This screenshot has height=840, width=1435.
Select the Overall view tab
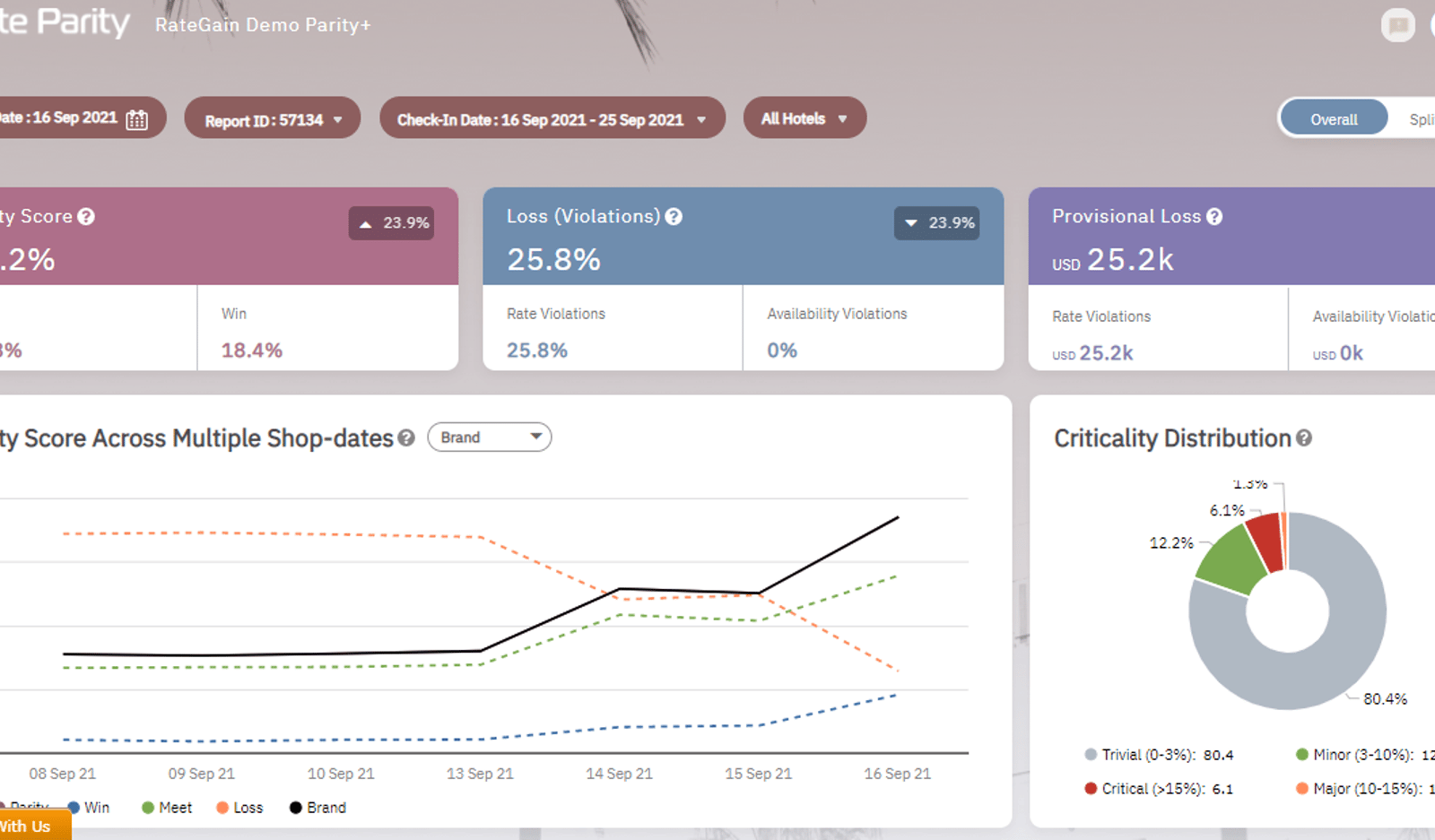point(1334,118)
